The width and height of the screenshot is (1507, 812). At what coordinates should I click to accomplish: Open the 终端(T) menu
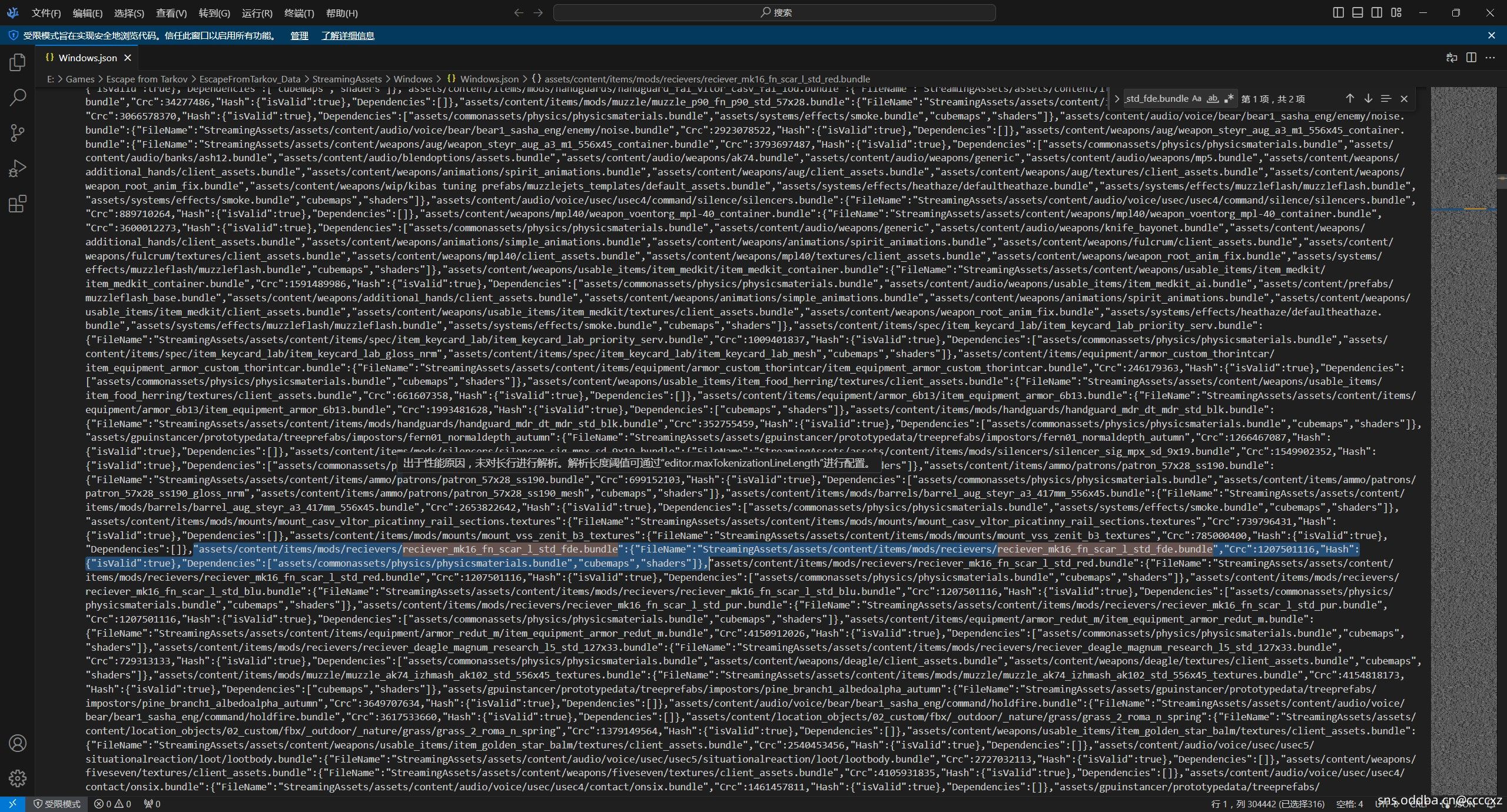[x=299, y=13]
